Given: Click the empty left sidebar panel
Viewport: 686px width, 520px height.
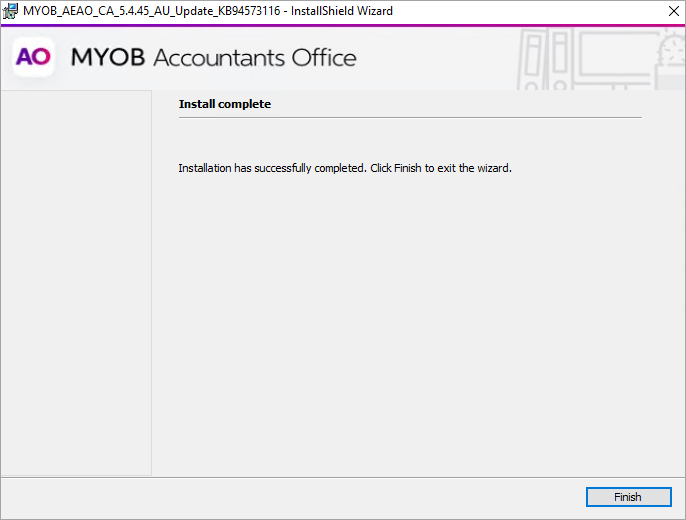Looking at the screenshot, I should [76, 282].
